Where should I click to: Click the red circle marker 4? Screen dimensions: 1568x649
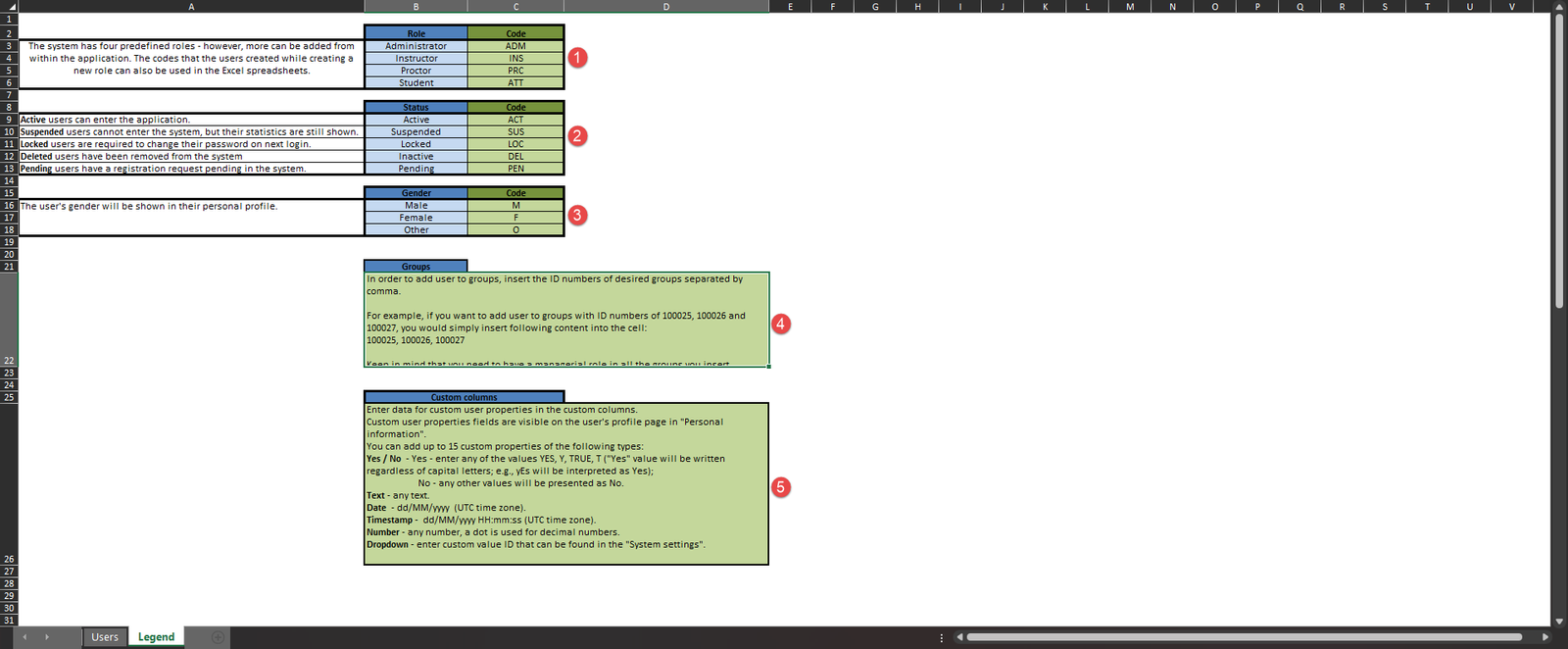781,324
